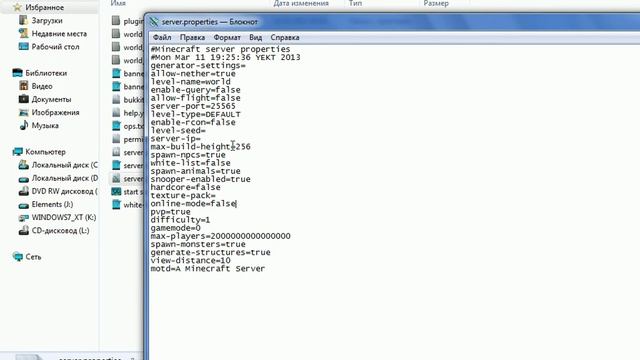The image size is (640, 360).
Task: Click the line server-port=25565 in Notepad
Action: tap(193, 106)
